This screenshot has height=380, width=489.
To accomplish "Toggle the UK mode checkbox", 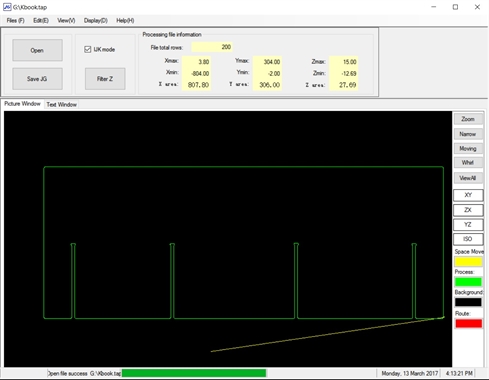I will 88,49.
